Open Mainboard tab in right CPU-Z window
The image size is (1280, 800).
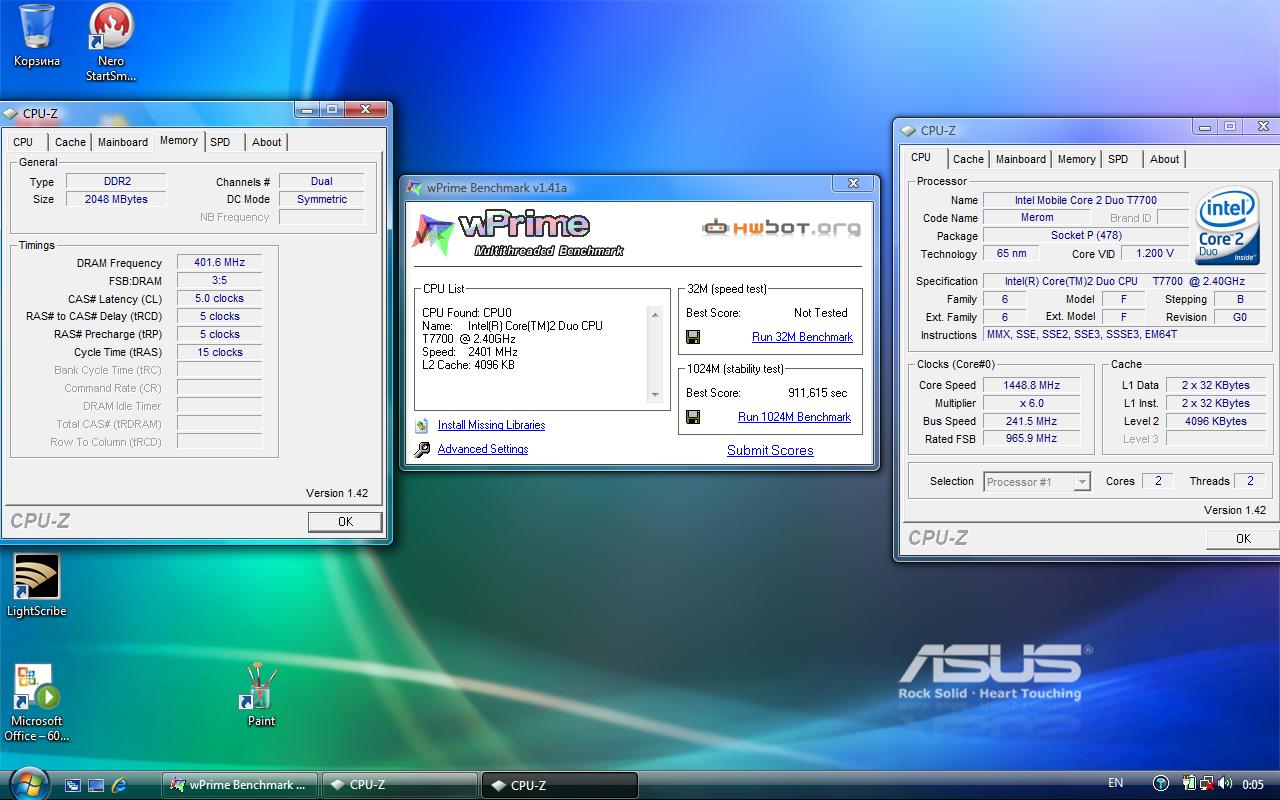pyautogui.click(x=1020, y=159)
